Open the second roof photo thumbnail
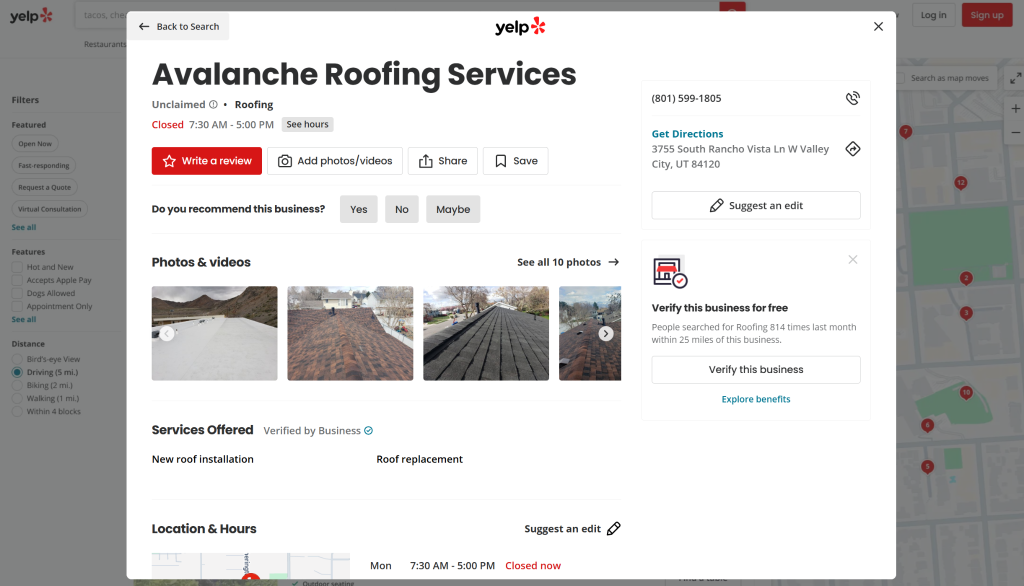This screenshot has width=1024, height=586. point(350,334)
